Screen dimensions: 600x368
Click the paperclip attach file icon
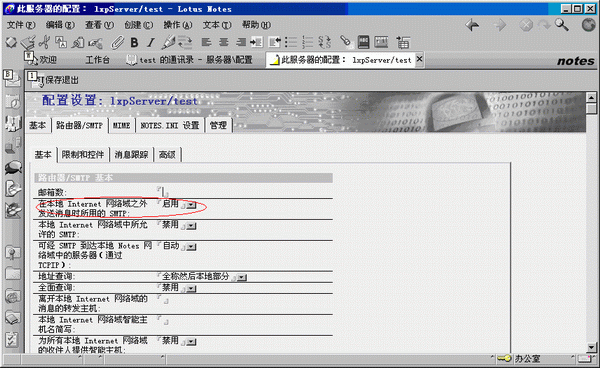pyautogui.click(x=117, y=42)
